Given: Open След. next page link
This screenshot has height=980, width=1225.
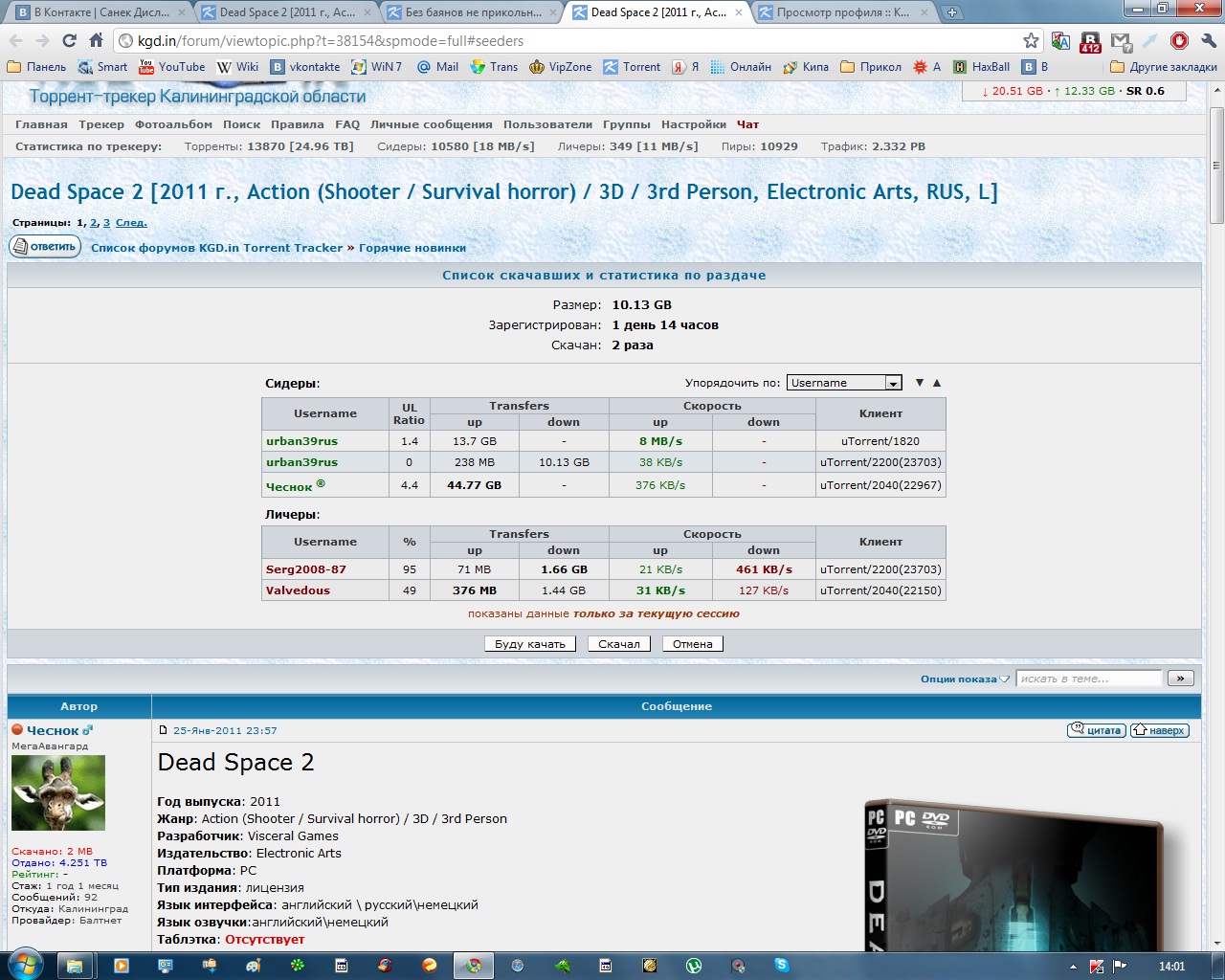Looking at the screenshot, I should point(131,223).
